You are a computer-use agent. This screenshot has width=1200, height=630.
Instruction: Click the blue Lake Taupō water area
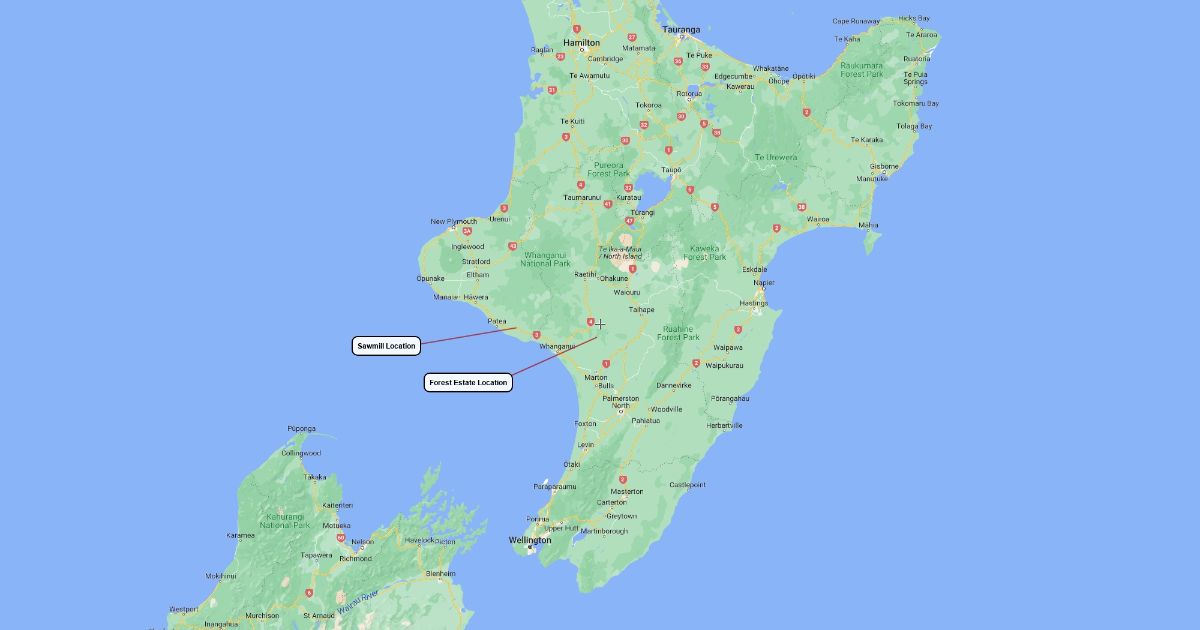pyautogui.click(x=655, y=187)
